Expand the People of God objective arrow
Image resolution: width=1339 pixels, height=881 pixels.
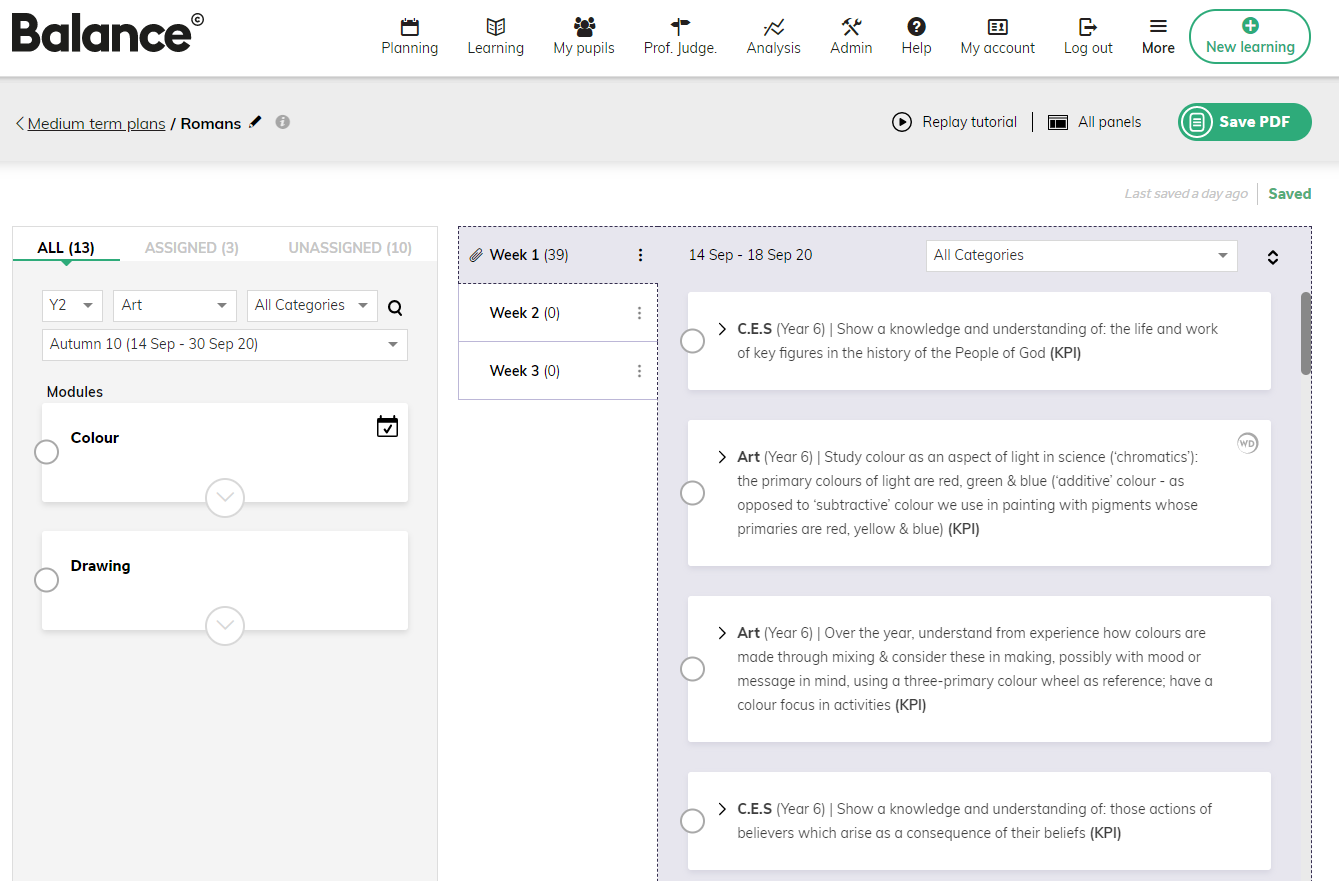[x=722, y=329]
